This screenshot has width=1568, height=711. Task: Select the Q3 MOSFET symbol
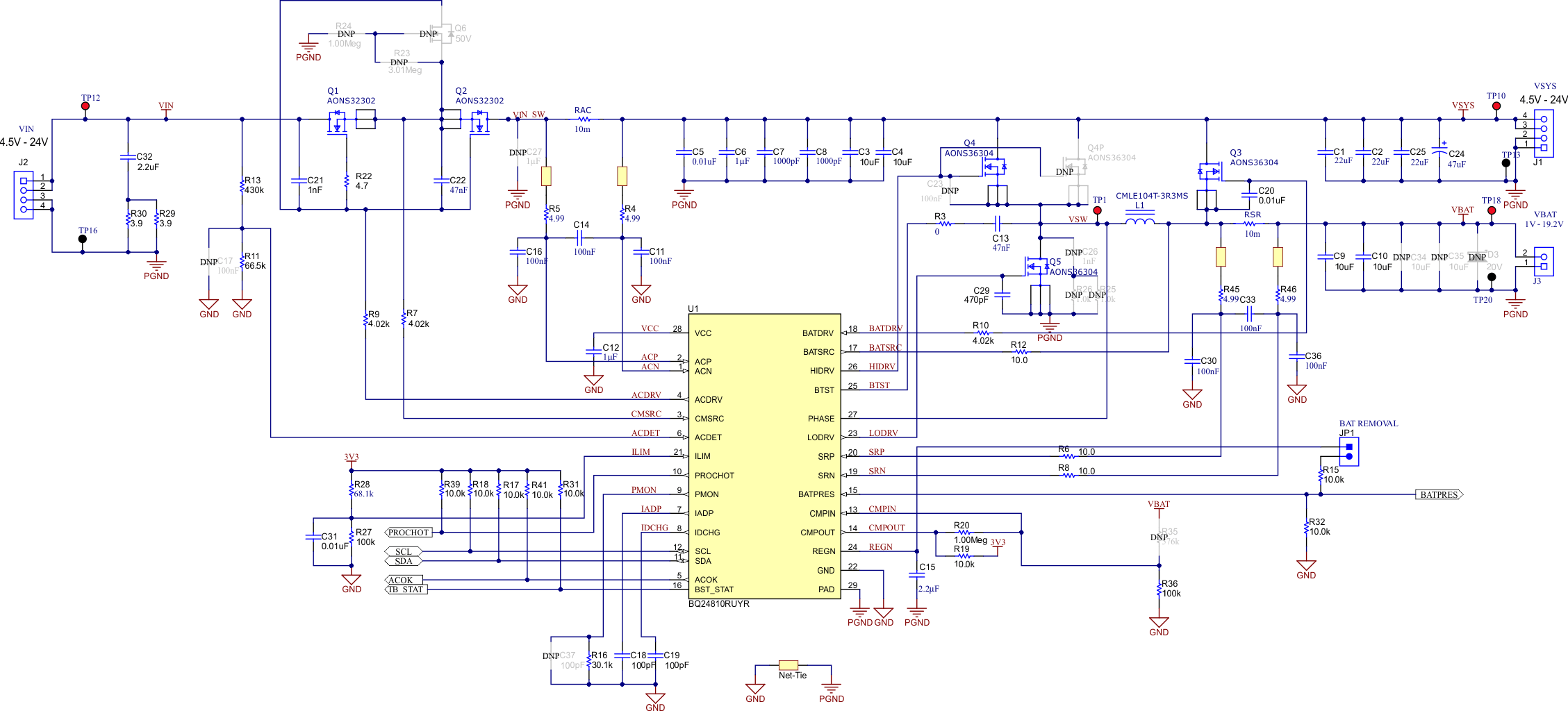click(x=1210, y=172)
